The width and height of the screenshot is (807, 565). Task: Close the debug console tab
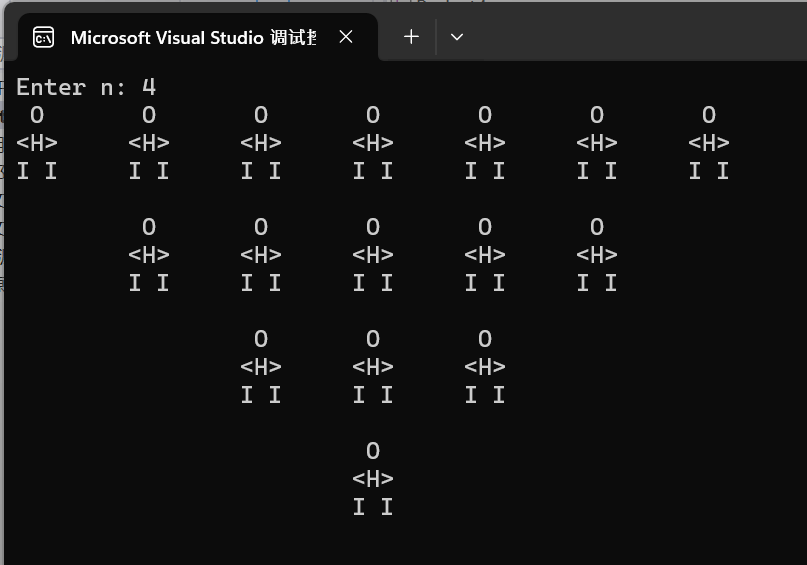point(346,37)
